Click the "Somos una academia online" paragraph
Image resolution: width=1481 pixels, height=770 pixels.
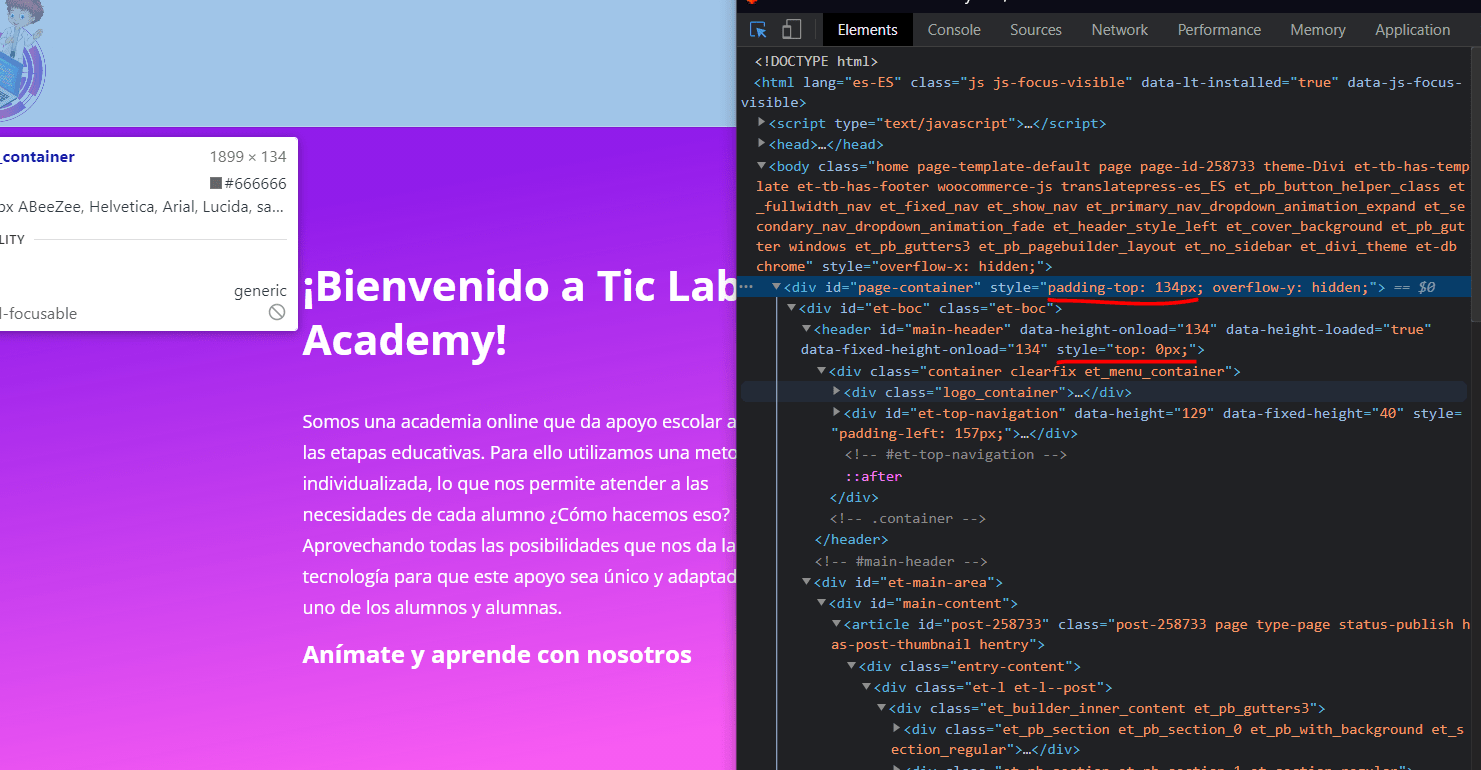point(520,514)
